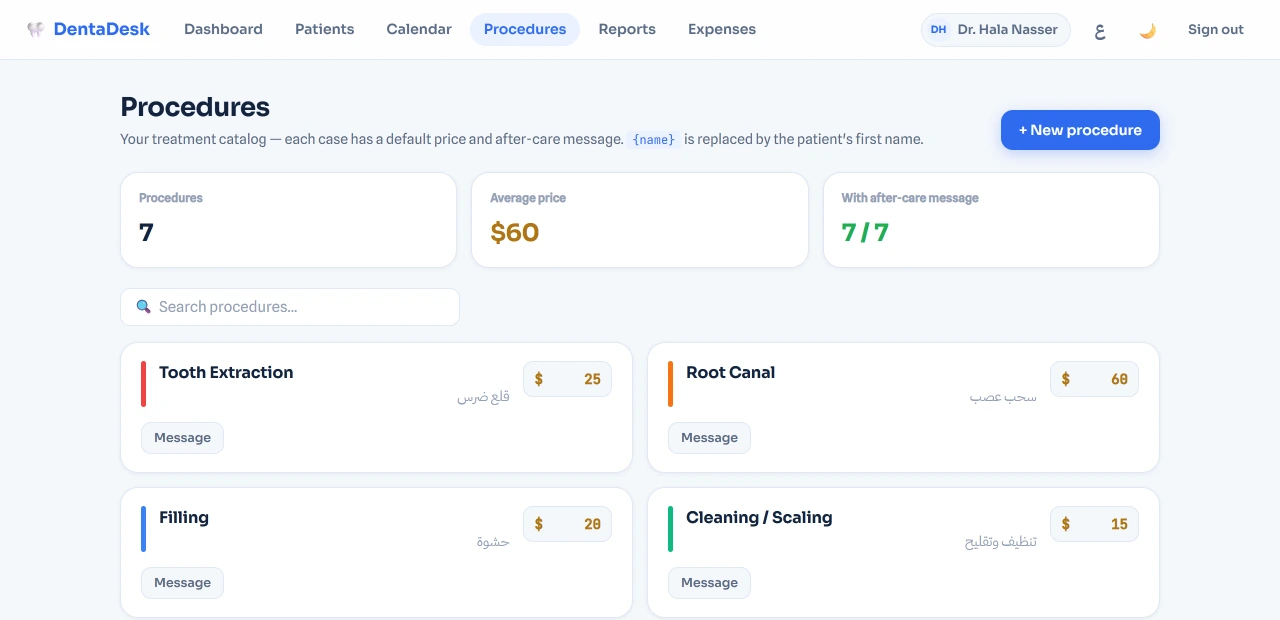
Task: Click the magnifier icon in the search box
Action: (x=143, y=307)
